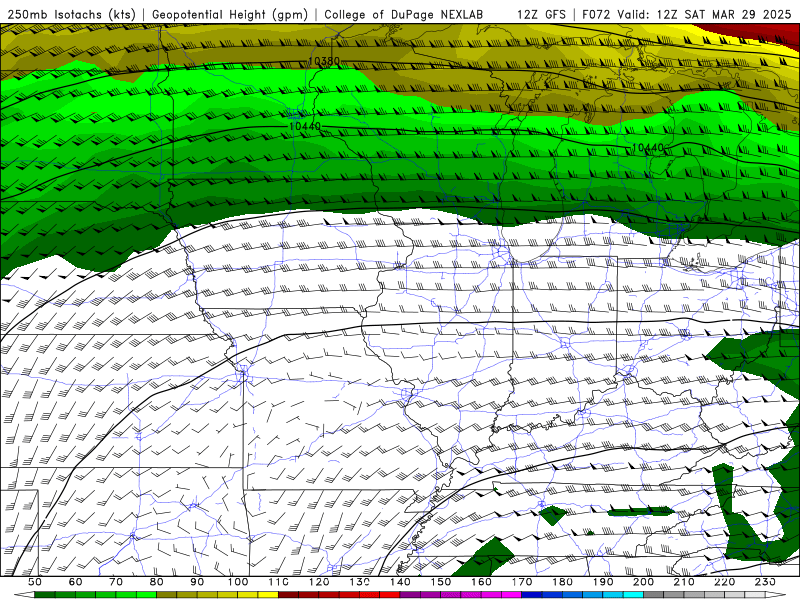Click the eastern 10440 contour label
Screen dimensions: 800x600
(x=647, y=147)
